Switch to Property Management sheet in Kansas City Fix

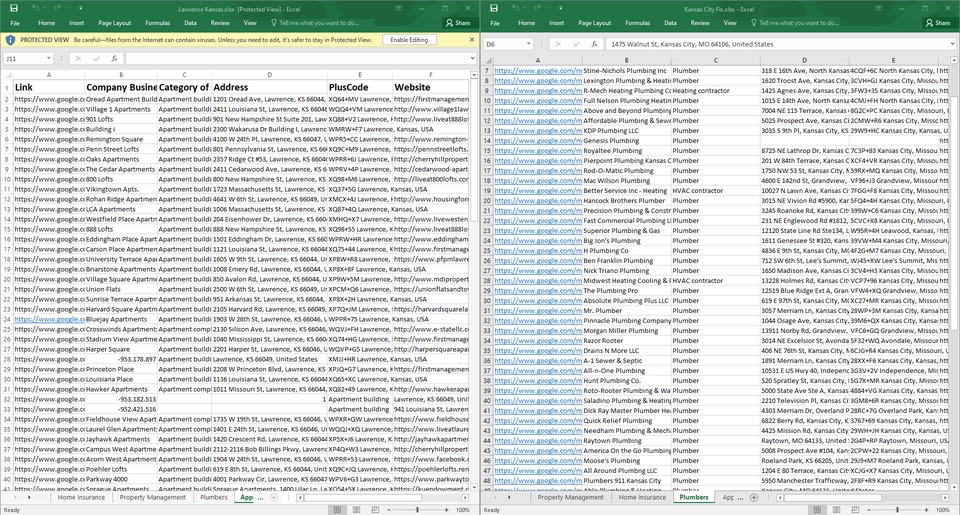tap(571, 497)
